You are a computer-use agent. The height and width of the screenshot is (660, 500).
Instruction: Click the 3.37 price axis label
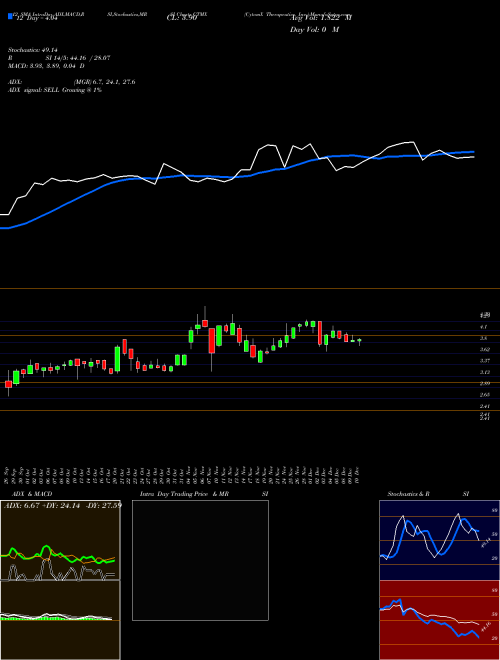(485, 361)
